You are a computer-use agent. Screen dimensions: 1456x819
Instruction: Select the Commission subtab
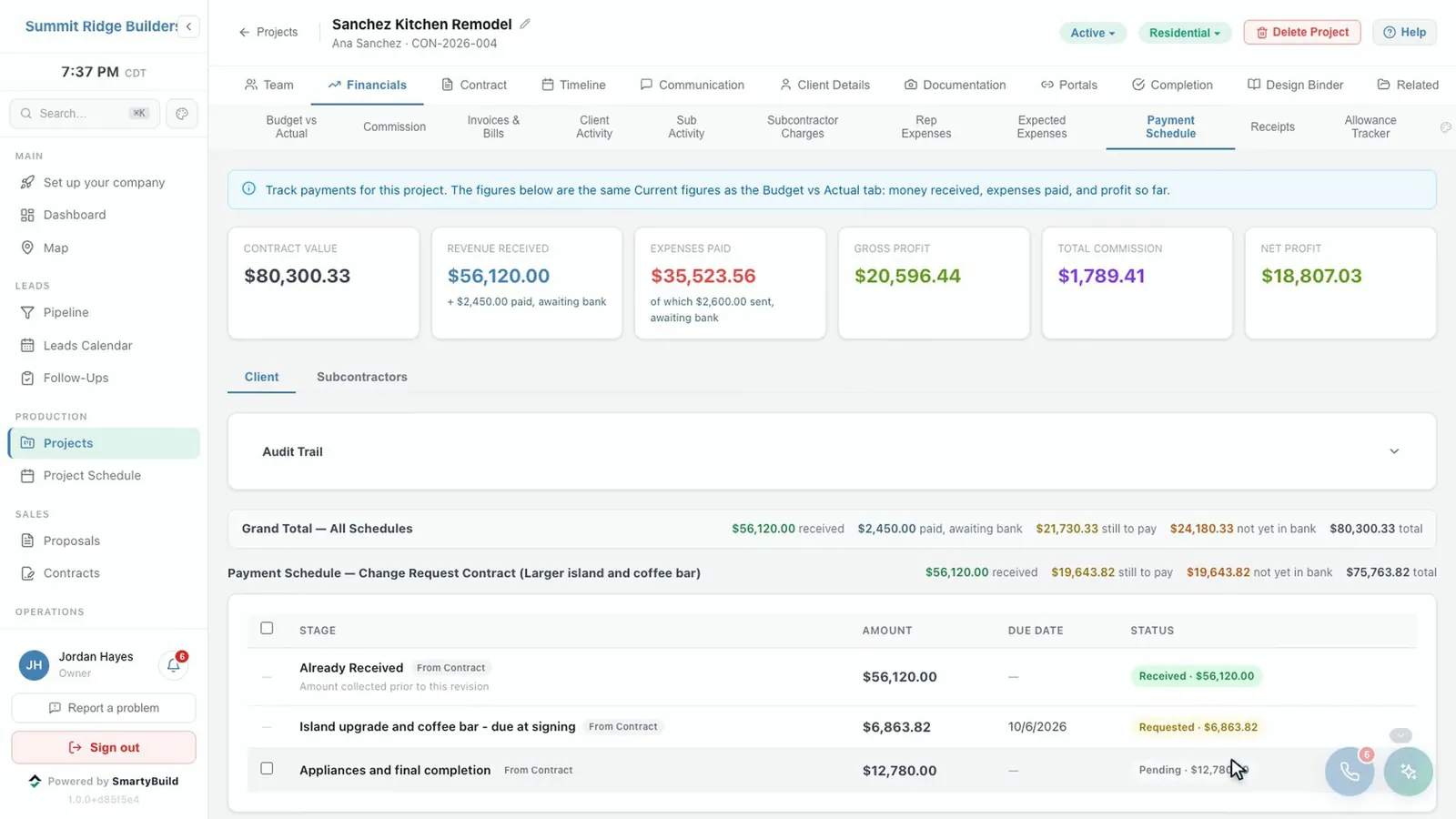[394, 126]
